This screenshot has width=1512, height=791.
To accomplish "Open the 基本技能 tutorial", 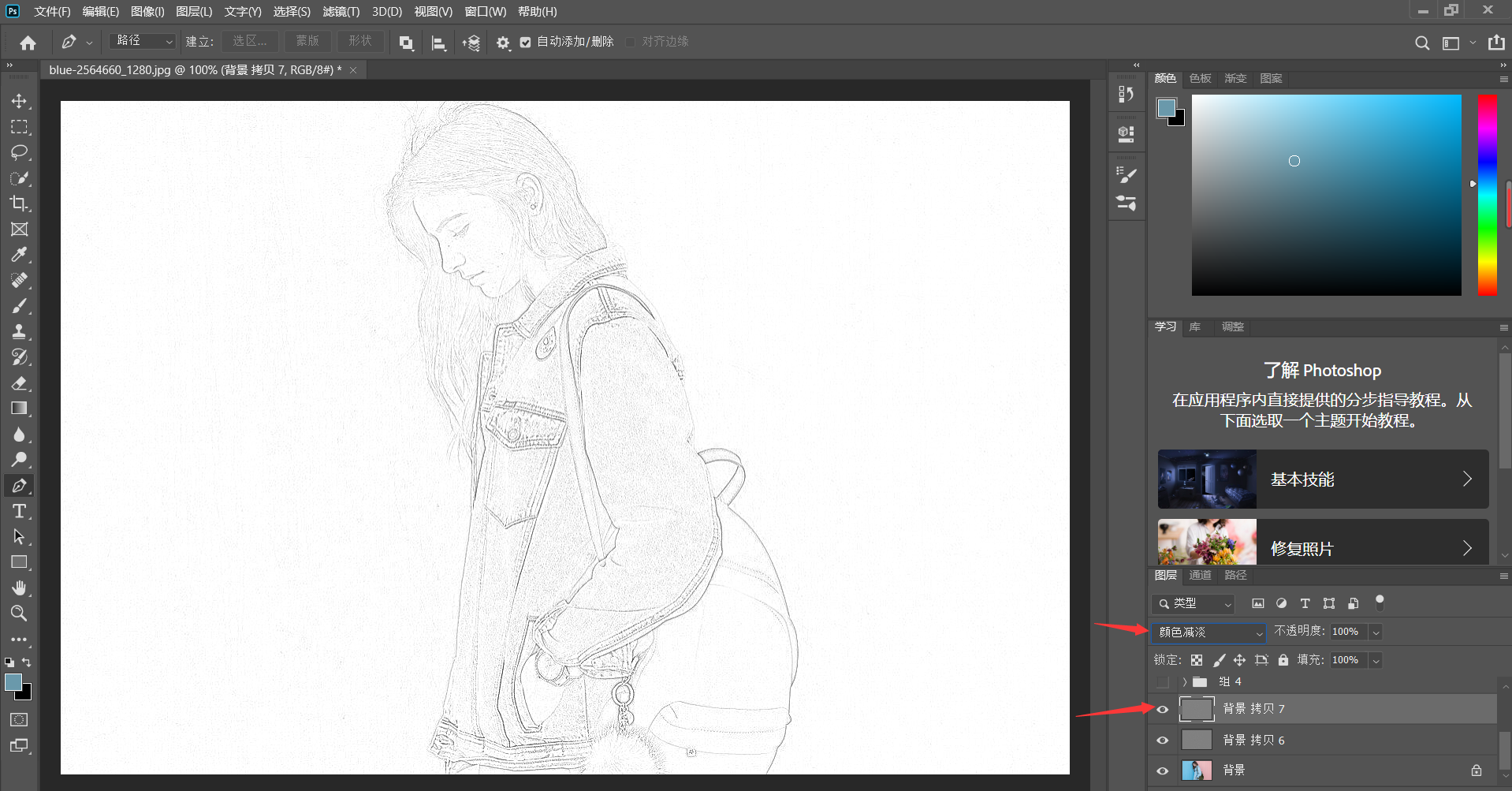I will pos(1323,479).
